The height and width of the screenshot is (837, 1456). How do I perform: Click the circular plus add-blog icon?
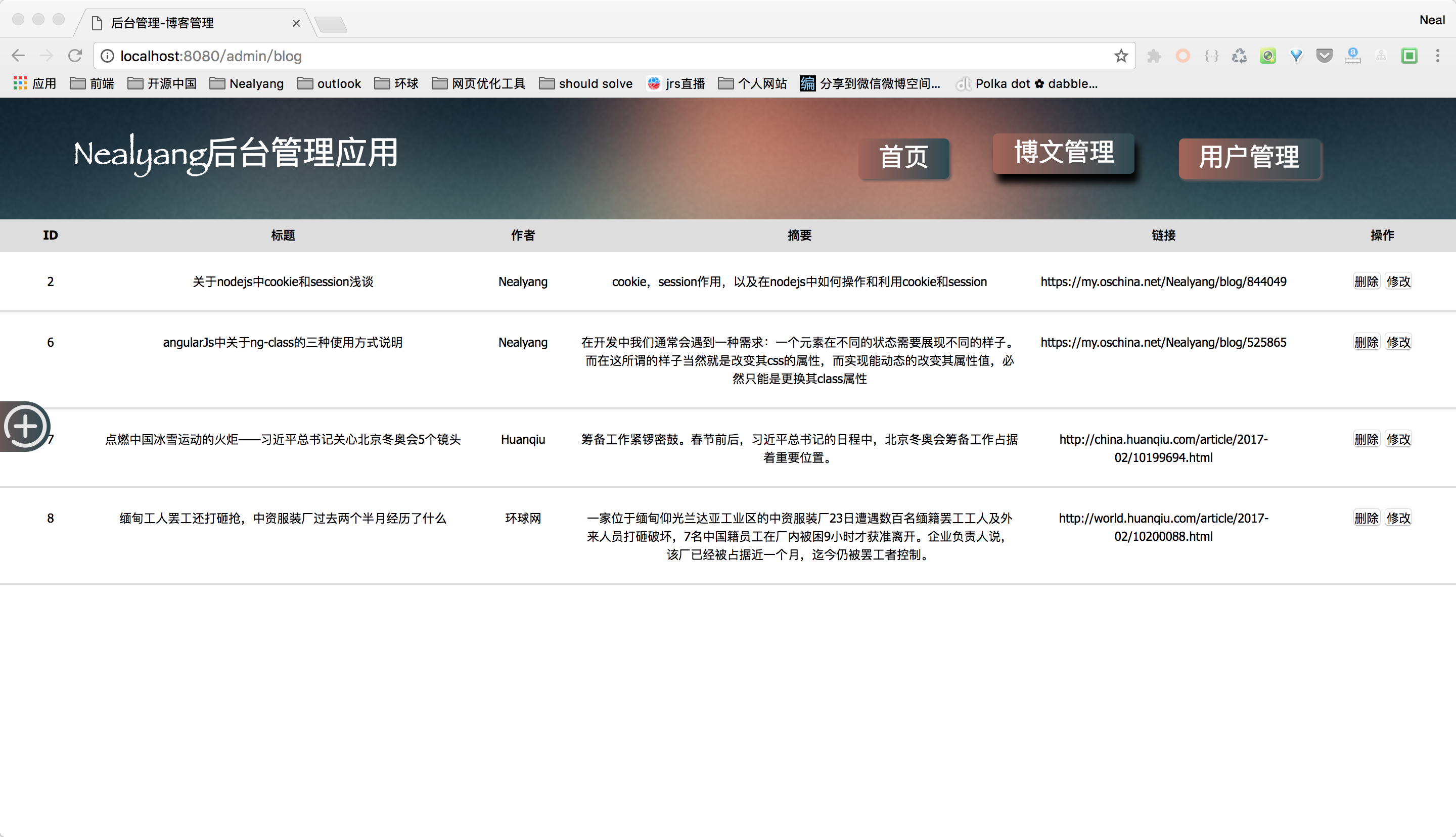[25, 427]
